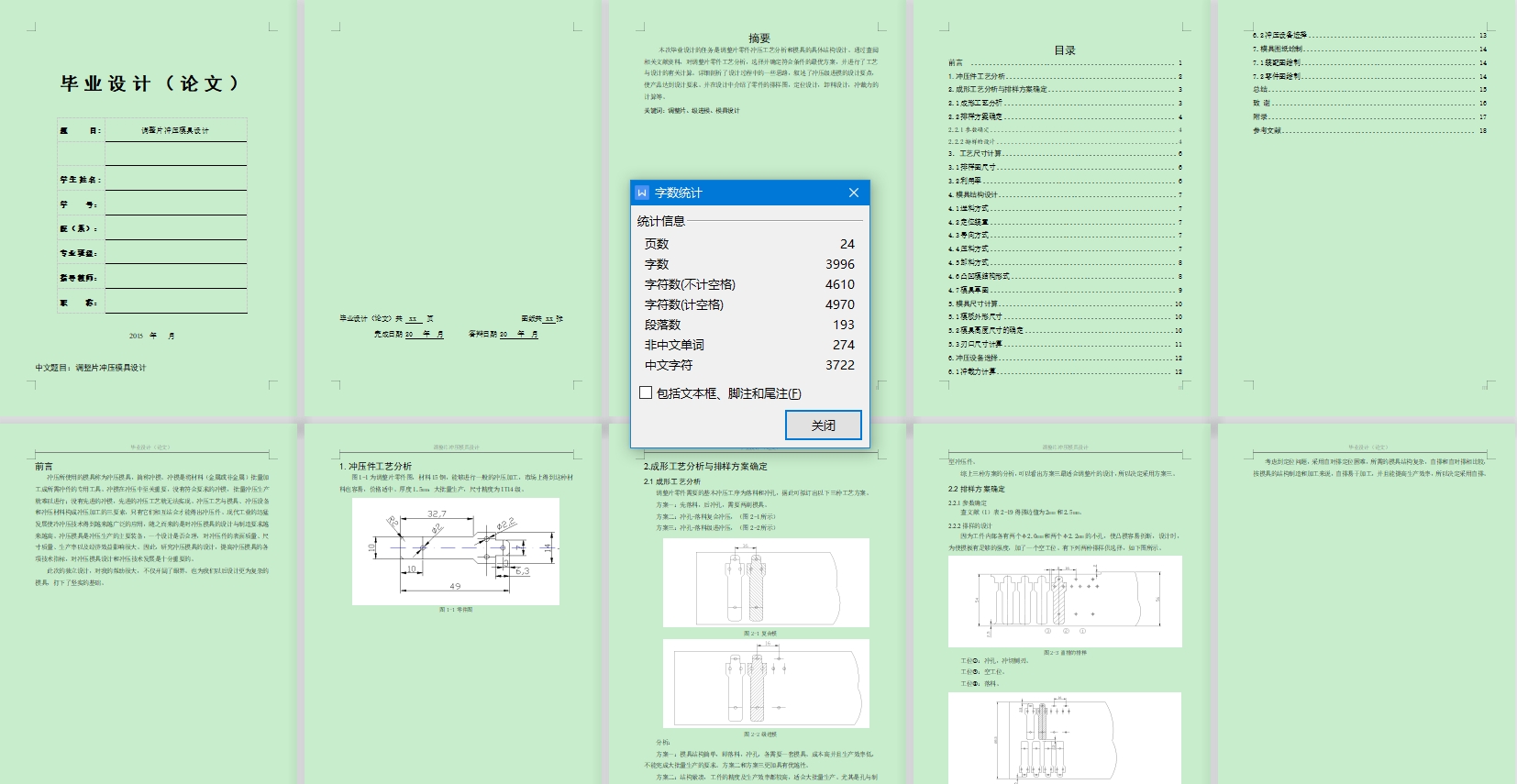Click the value 274 in the statistics
Viewport: 1517px width, 784px height.
pos(844,345)
